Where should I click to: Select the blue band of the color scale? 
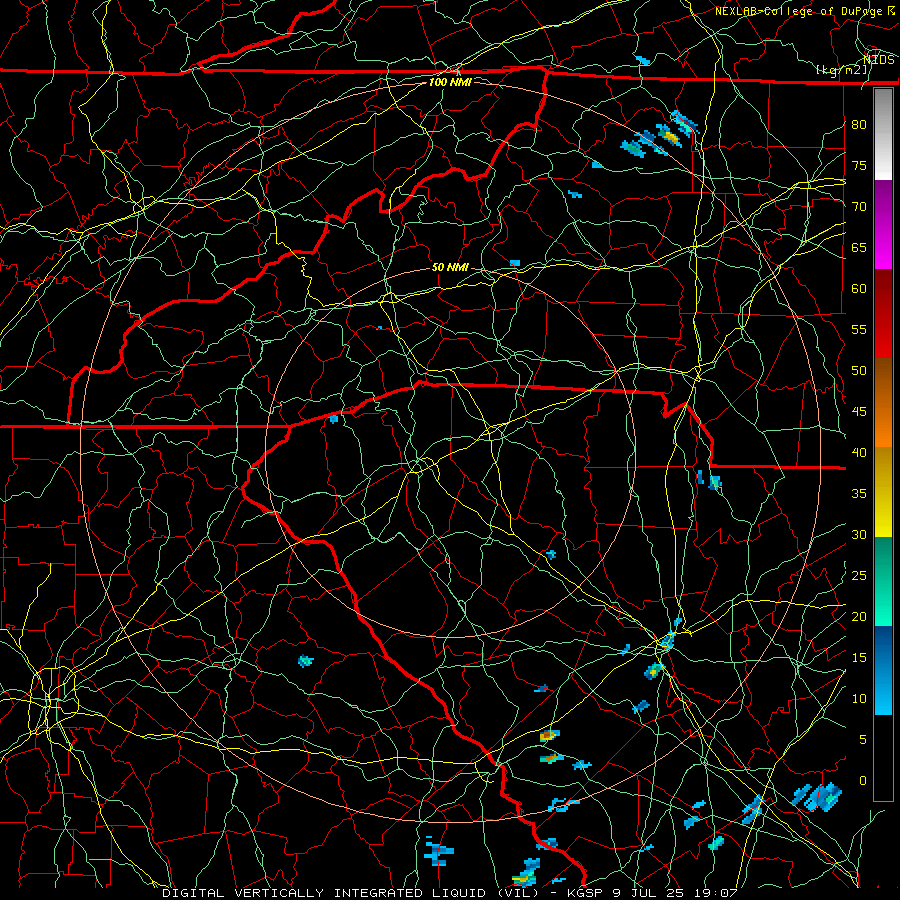pos(883,670)
